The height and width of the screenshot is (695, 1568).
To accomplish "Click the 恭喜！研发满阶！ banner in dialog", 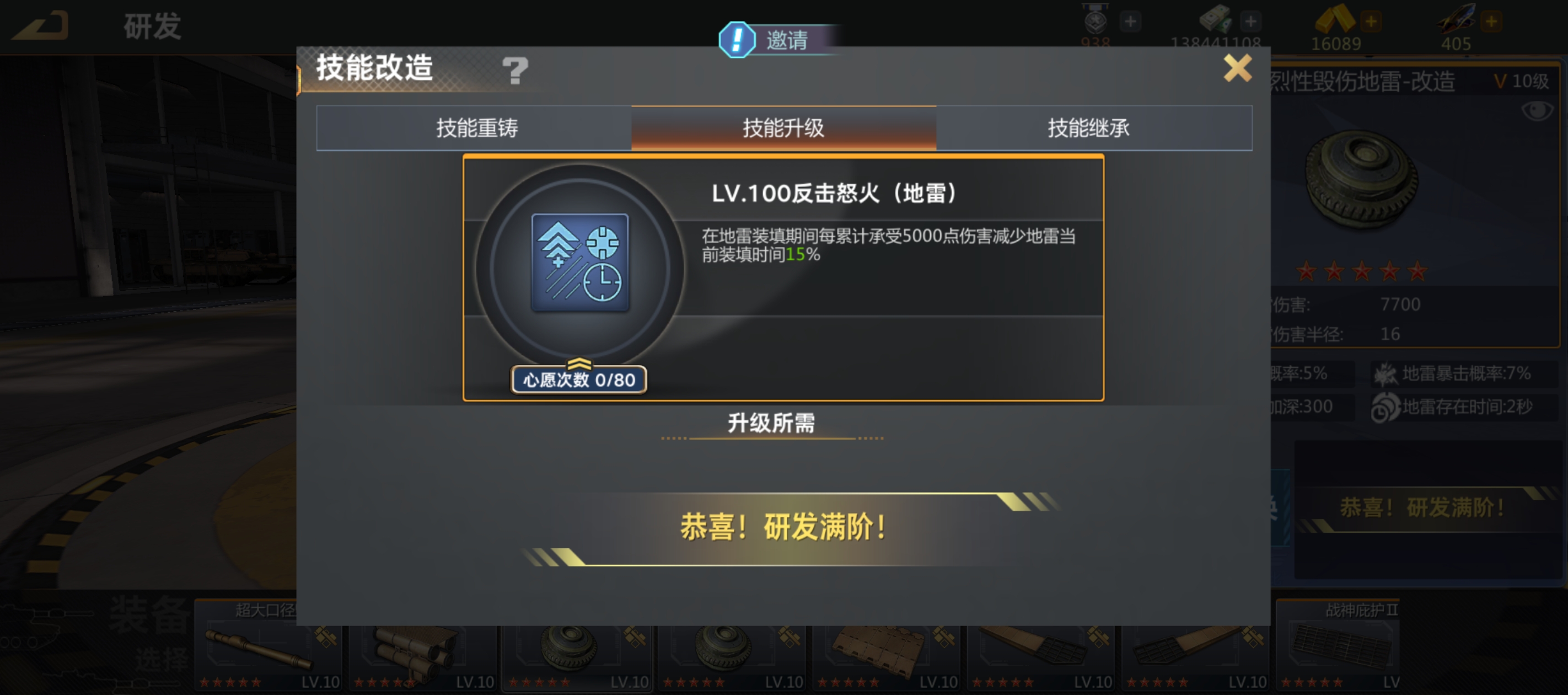I will coord(783,527).
